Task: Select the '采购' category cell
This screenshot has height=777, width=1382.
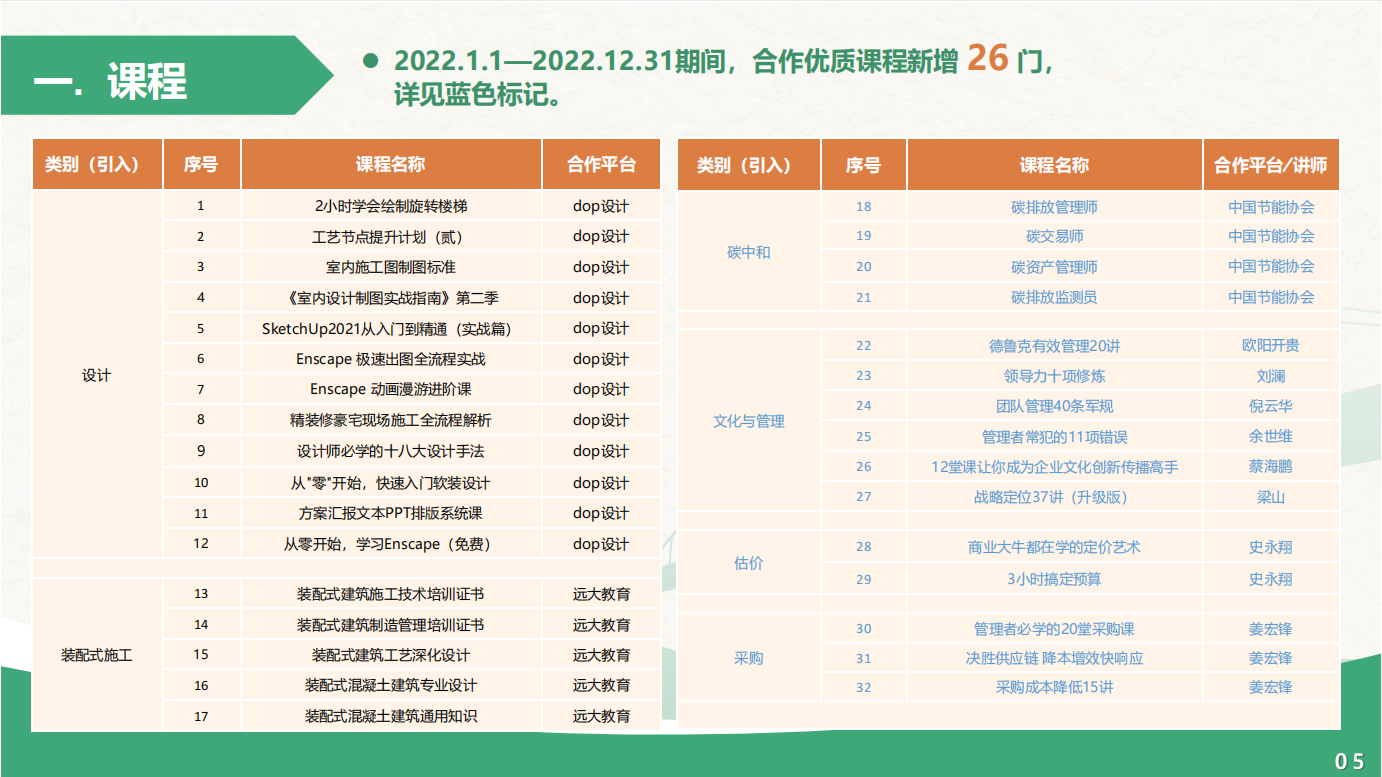Action: tap(749, 657)
